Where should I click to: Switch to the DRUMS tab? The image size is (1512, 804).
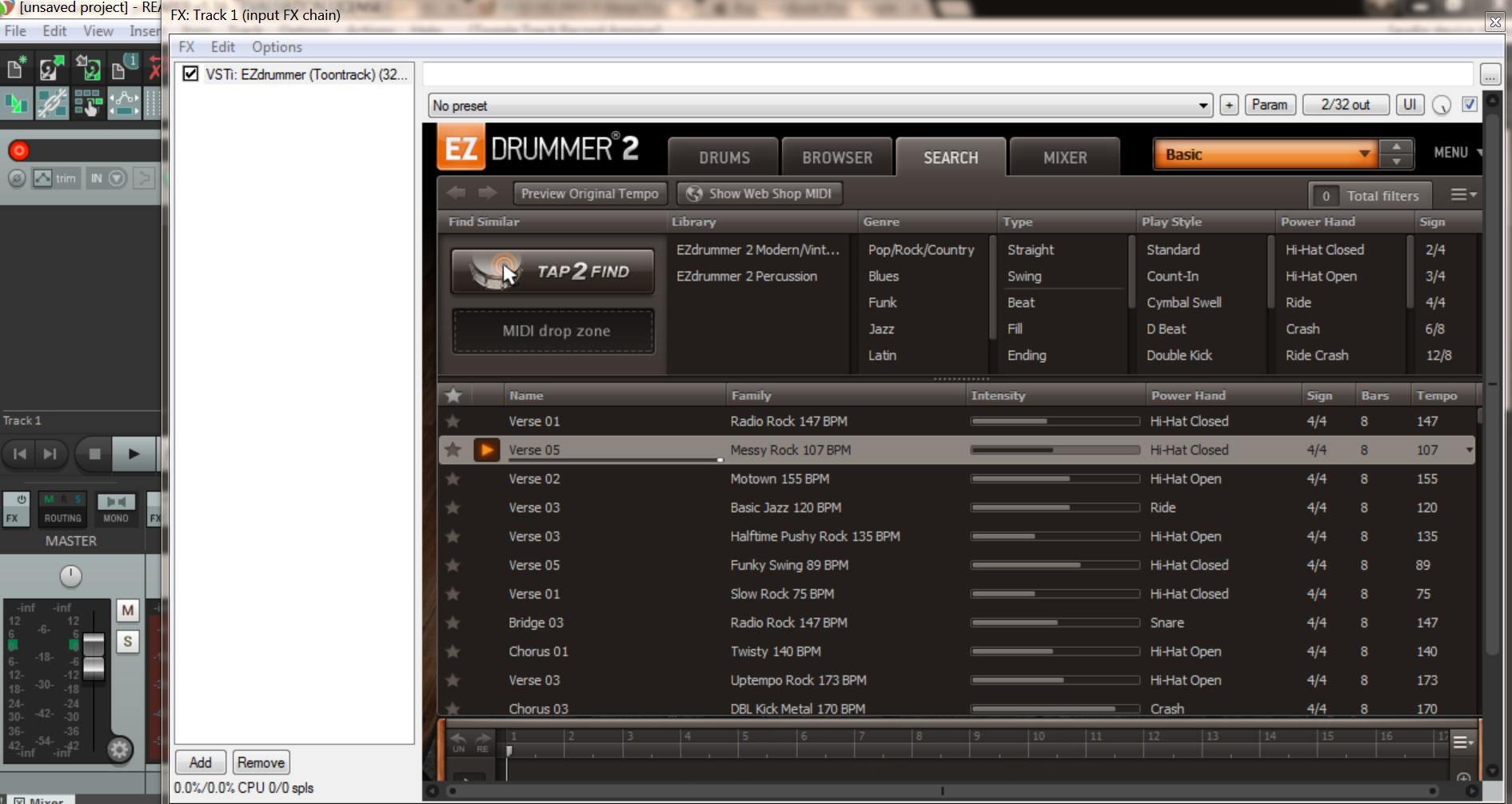pyautogui.click(x=724, y=157)
